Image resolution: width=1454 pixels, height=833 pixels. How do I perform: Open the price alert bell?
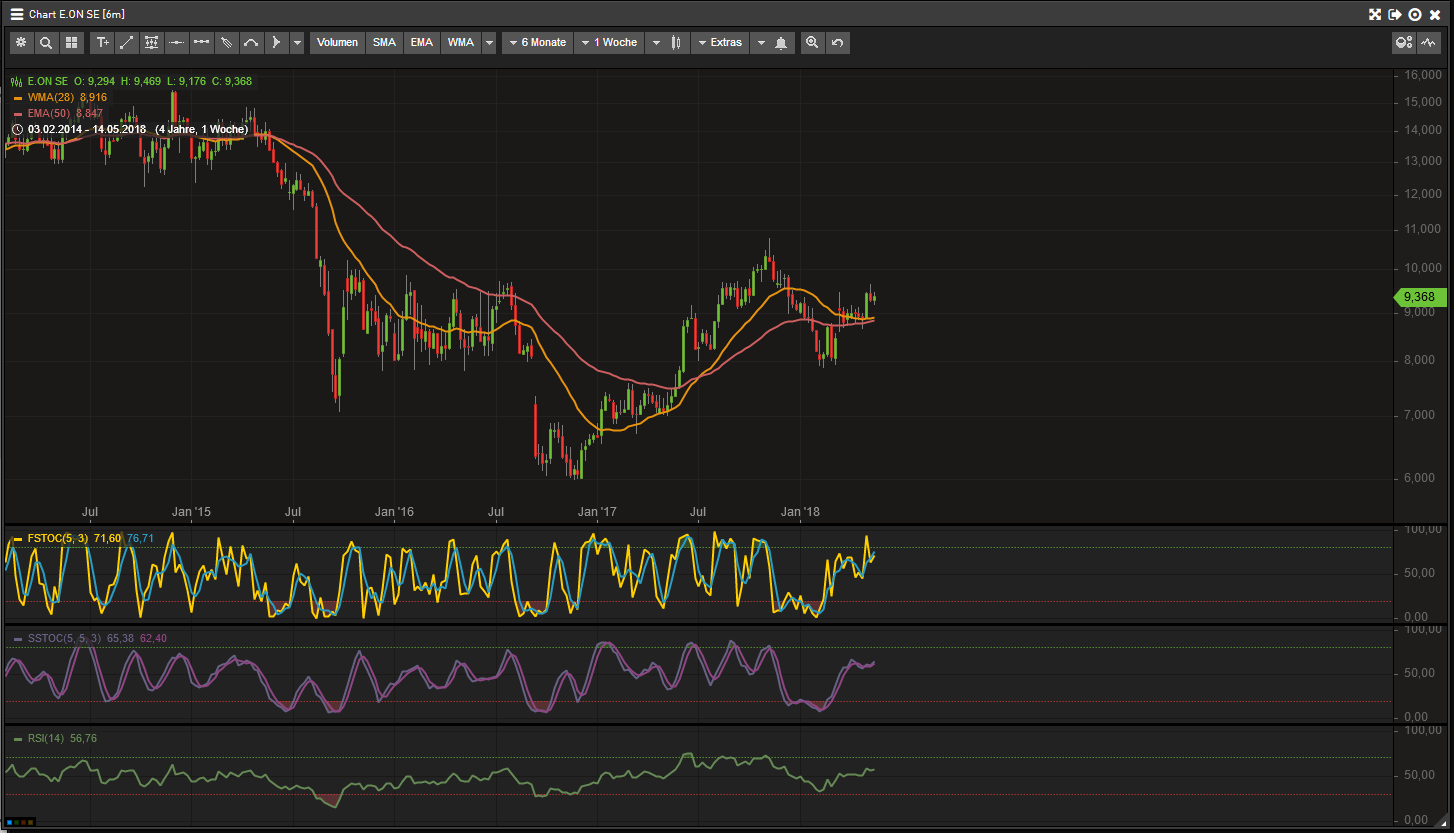tap(781, 43)
